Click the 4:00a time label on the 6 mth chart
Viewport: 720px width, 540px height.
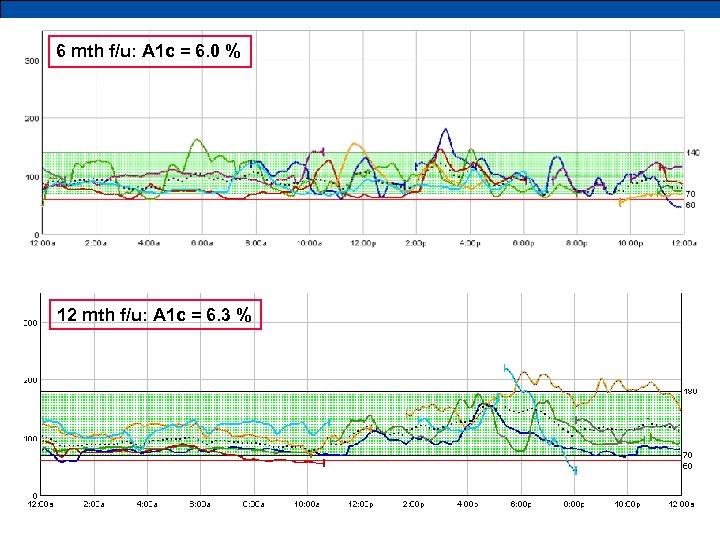pyautogui.click(x=149, y=243)
